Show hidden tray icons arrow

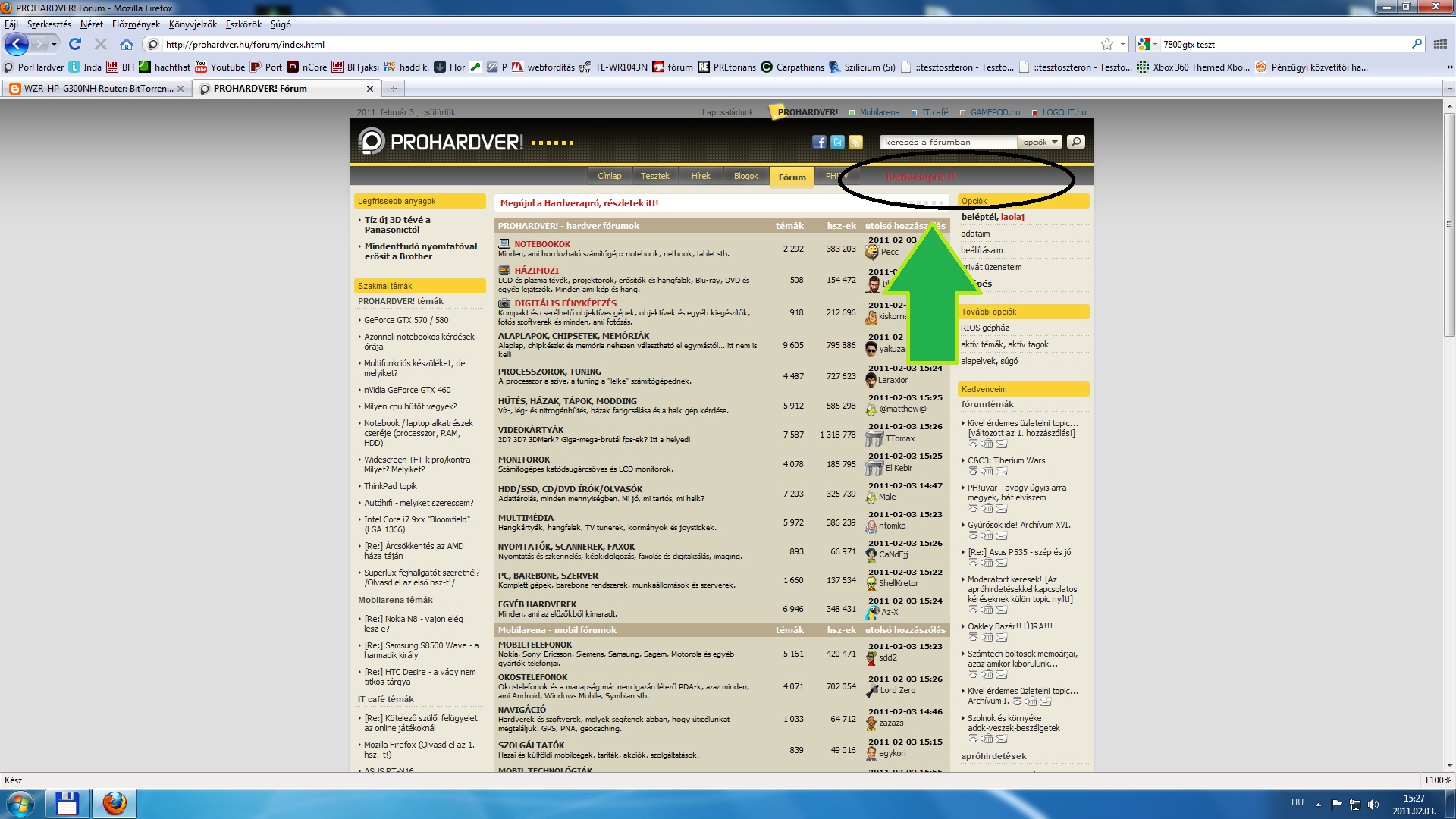pos(1318,804)
